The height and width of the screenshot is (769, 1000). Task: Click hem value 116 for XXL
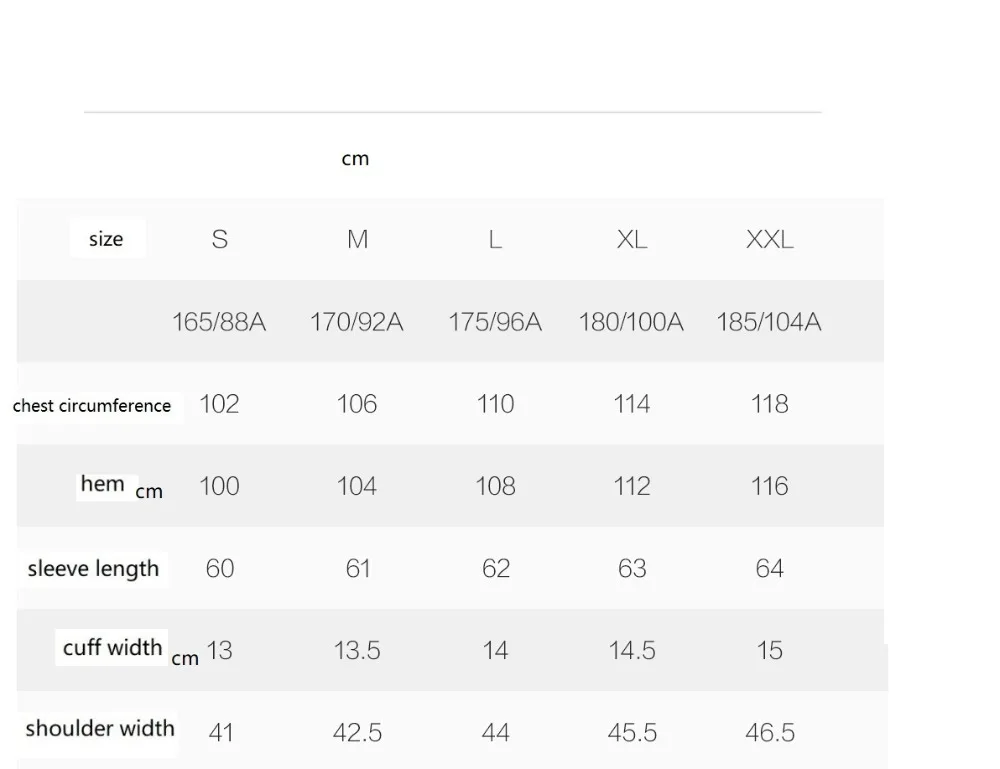tap(770, 487)
